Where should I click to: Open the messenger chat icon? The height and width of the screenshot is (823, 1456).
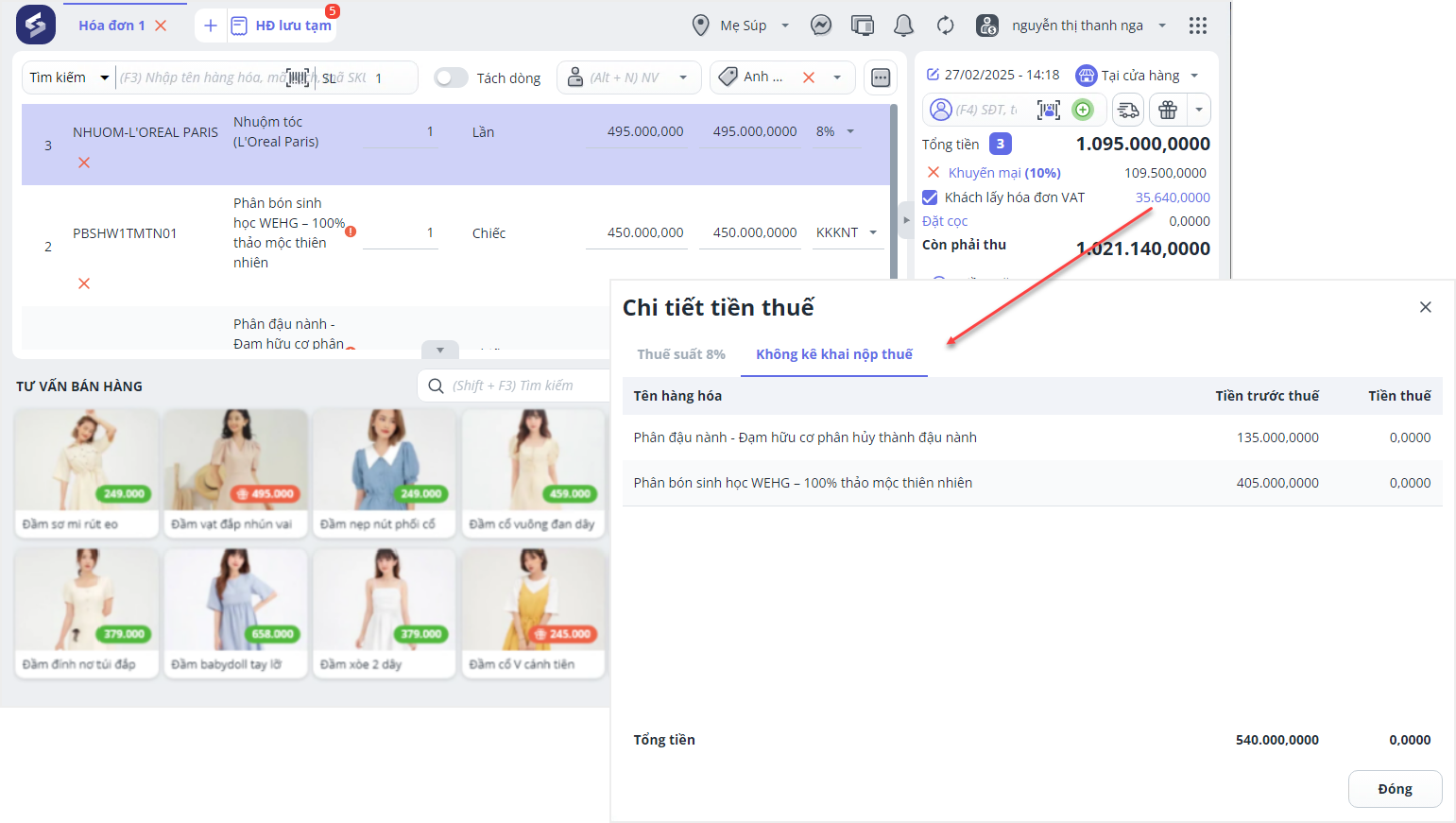point(821,26)
